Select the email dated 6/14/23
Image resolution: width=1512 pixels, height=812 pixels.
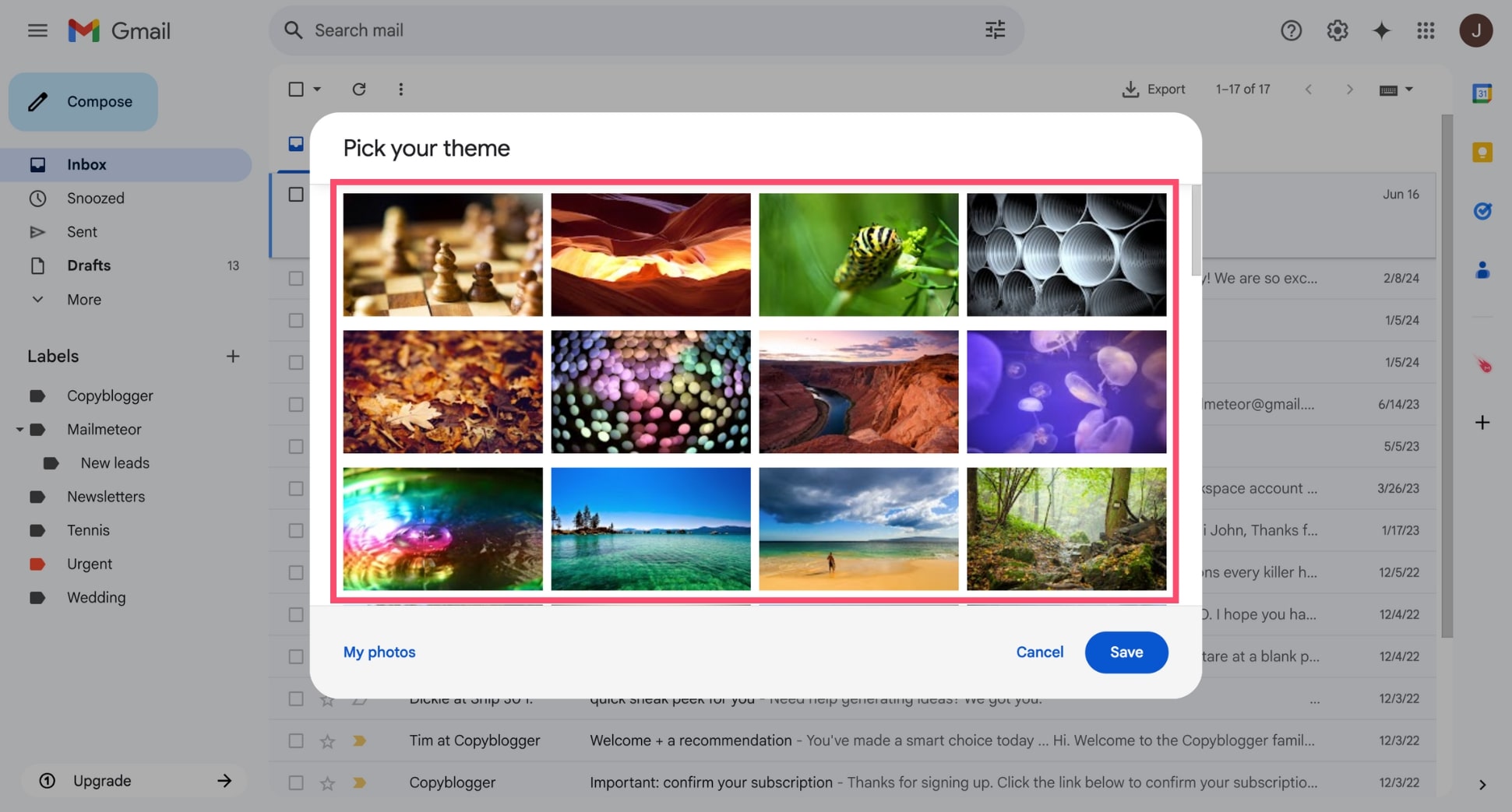tap(296, 404)
